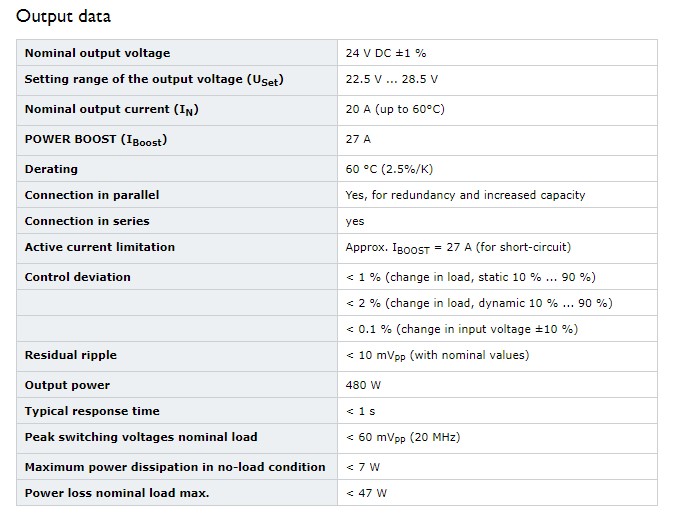Screen dimensions: 674x525
Task: Click Setting range of the output voltage row
Action: [337, 80]
